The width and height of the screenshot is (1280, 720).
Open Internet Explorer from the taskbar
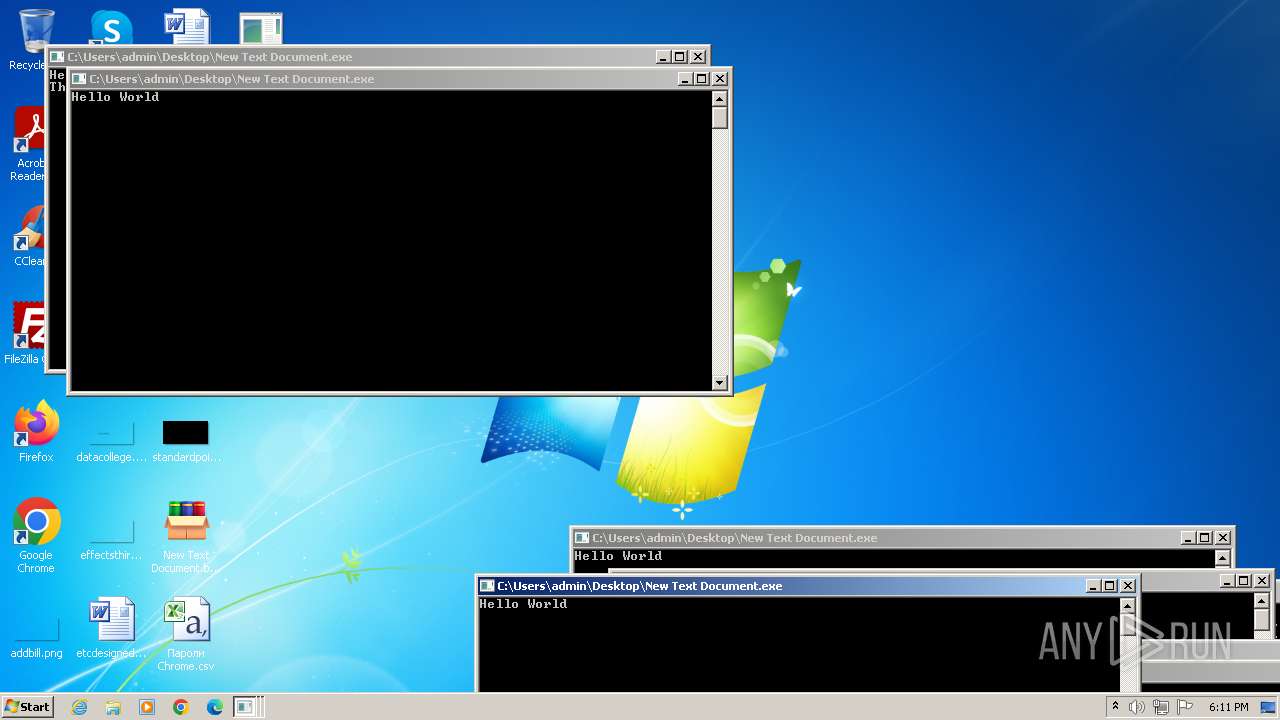pos(79,707)
